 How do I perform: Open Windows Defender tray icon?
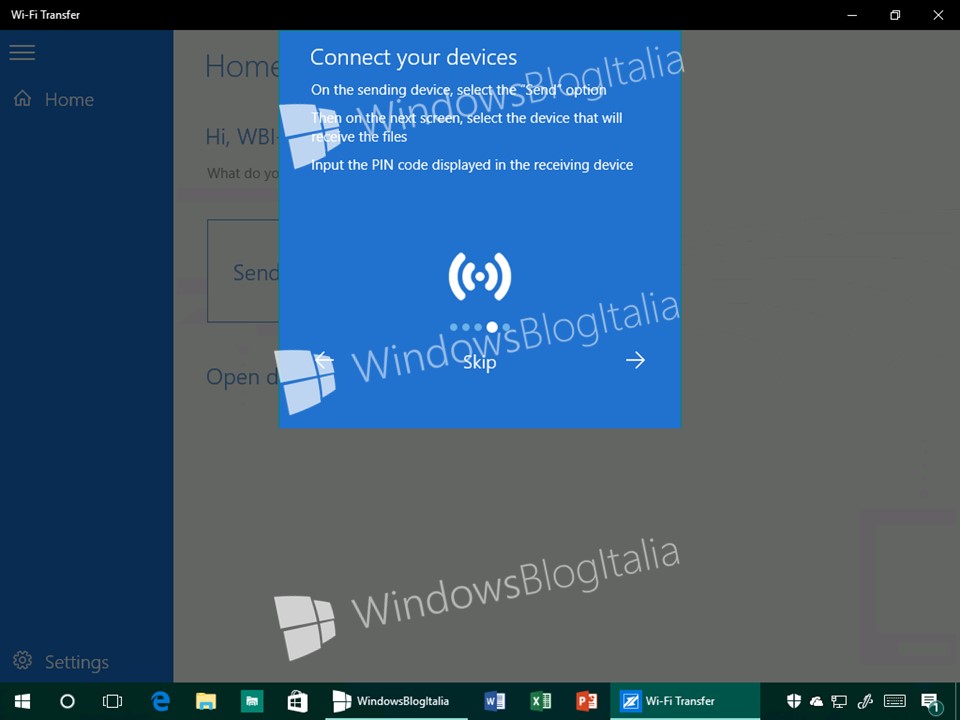(793, 701)
